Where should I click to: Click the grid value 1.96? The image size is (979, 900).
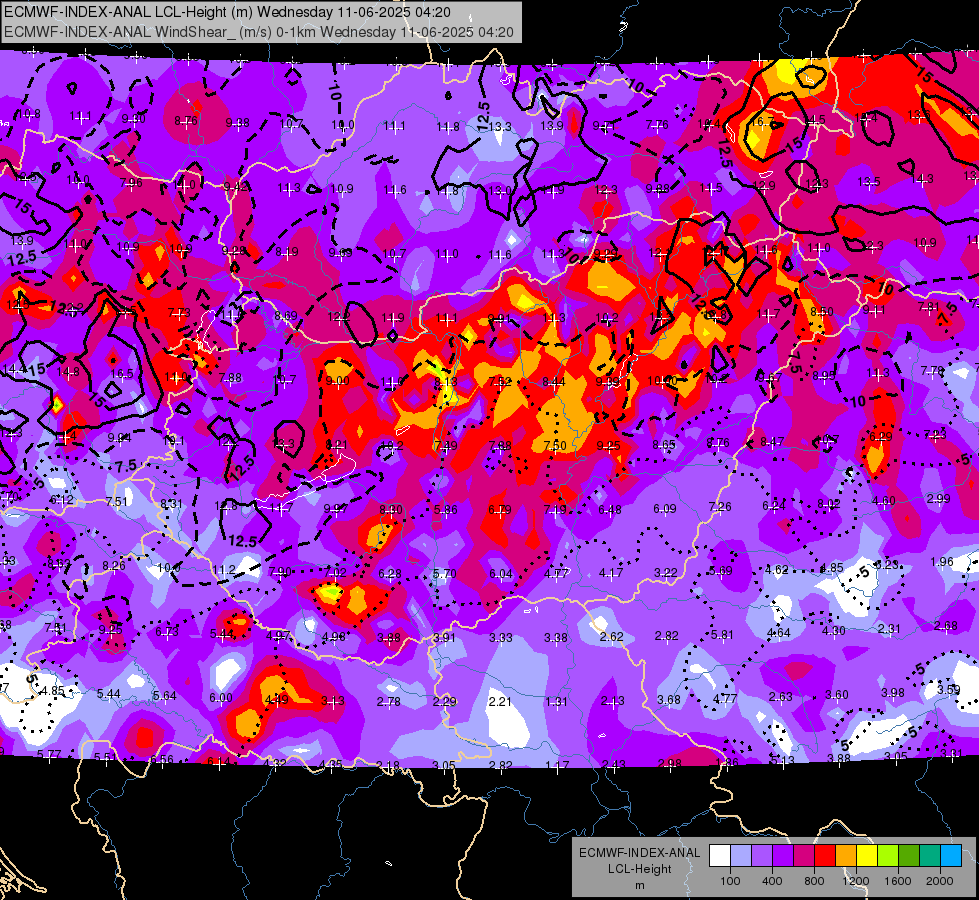coord(942,561)
